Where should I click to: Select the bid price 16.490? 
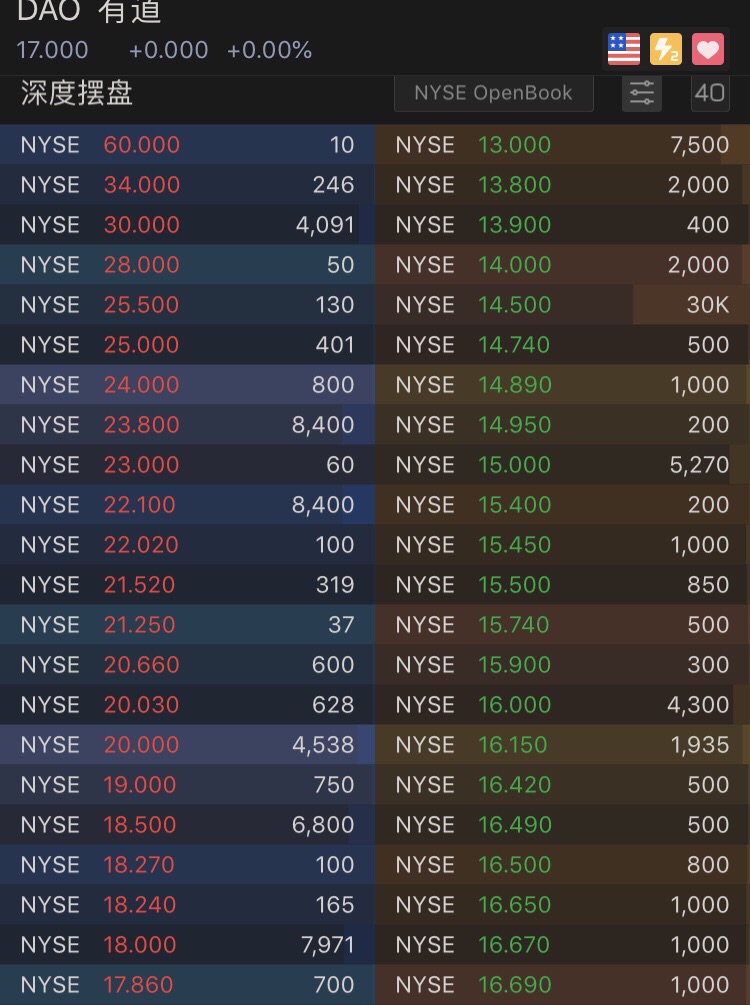pos(515,824)
